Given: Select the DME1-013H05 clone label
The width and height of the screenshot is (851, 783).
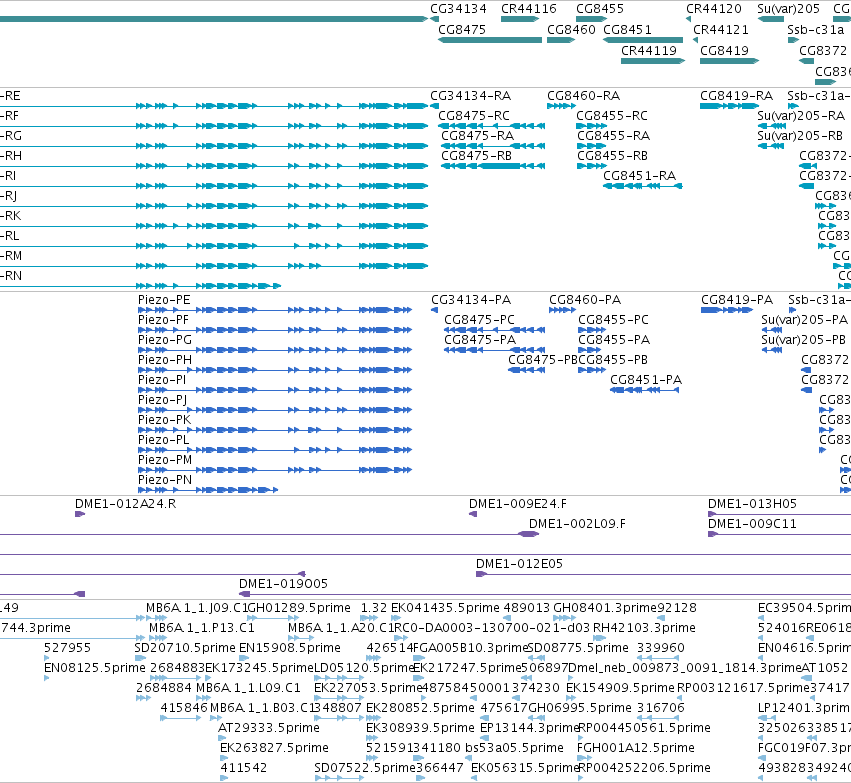Looking at the screenshot, I should pos(752,504).
